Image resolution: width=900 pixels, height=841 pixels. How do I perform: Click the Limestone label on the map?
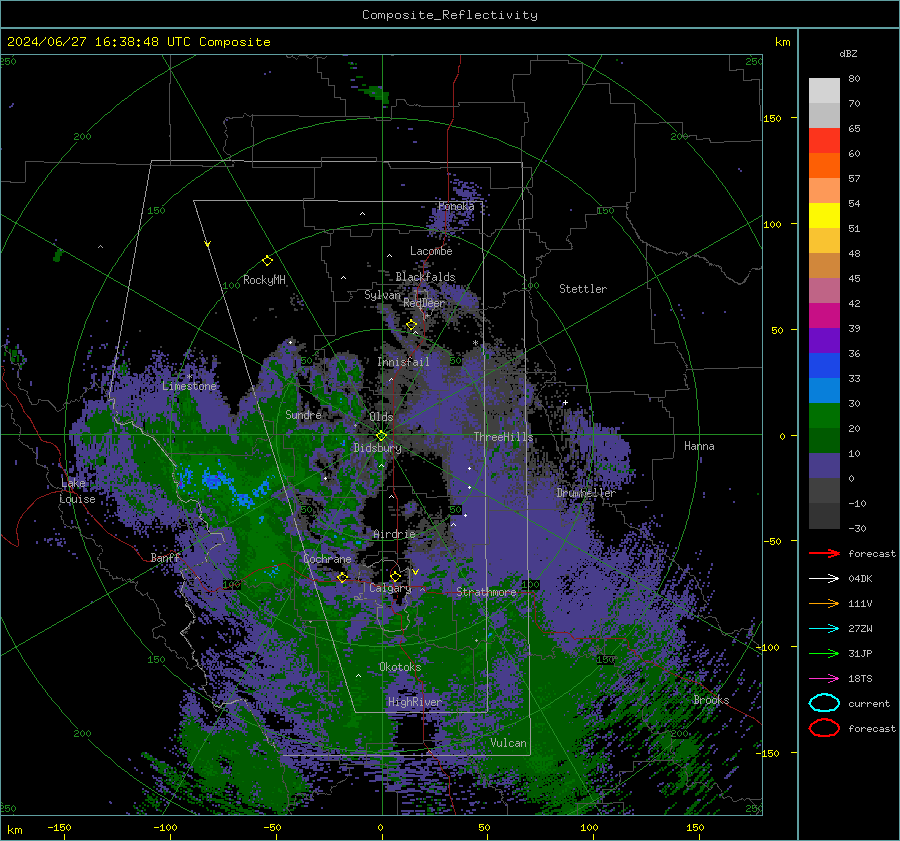[189, 386]
